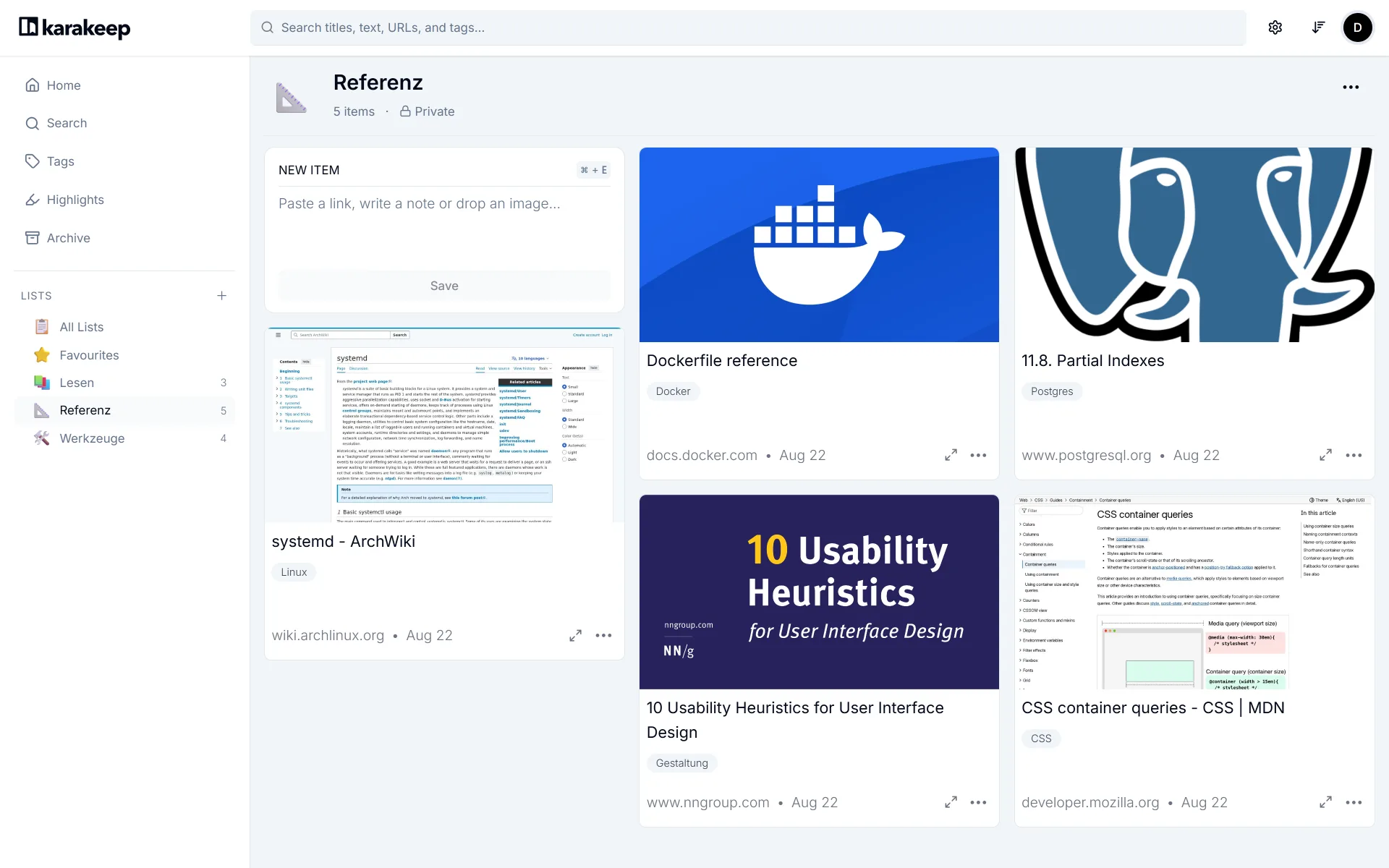Open docs.docker.com source link
Screen dimensions: 1389x868
pos(702,455)
